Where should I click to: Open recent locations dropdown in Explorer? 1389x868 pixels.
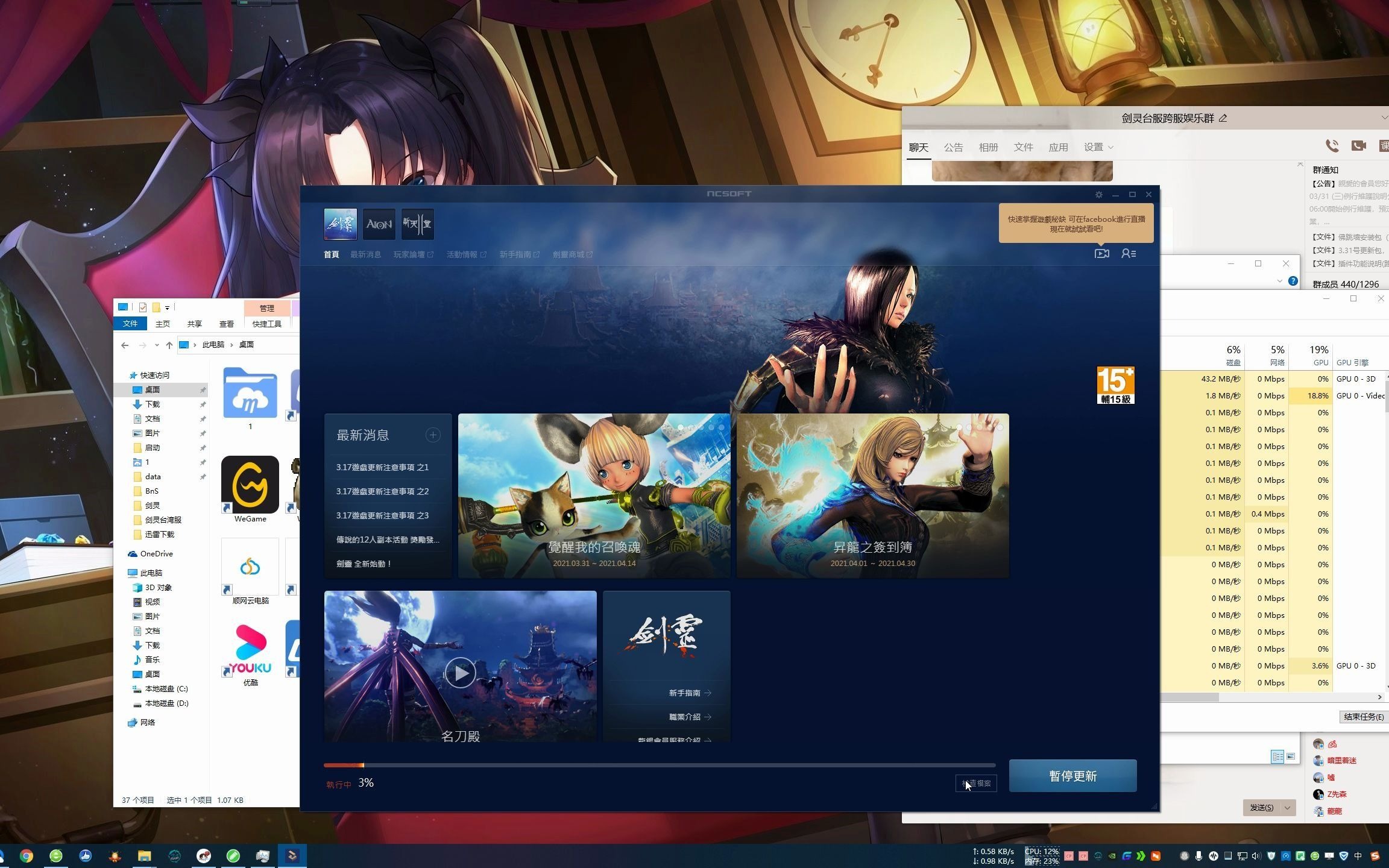157,345
